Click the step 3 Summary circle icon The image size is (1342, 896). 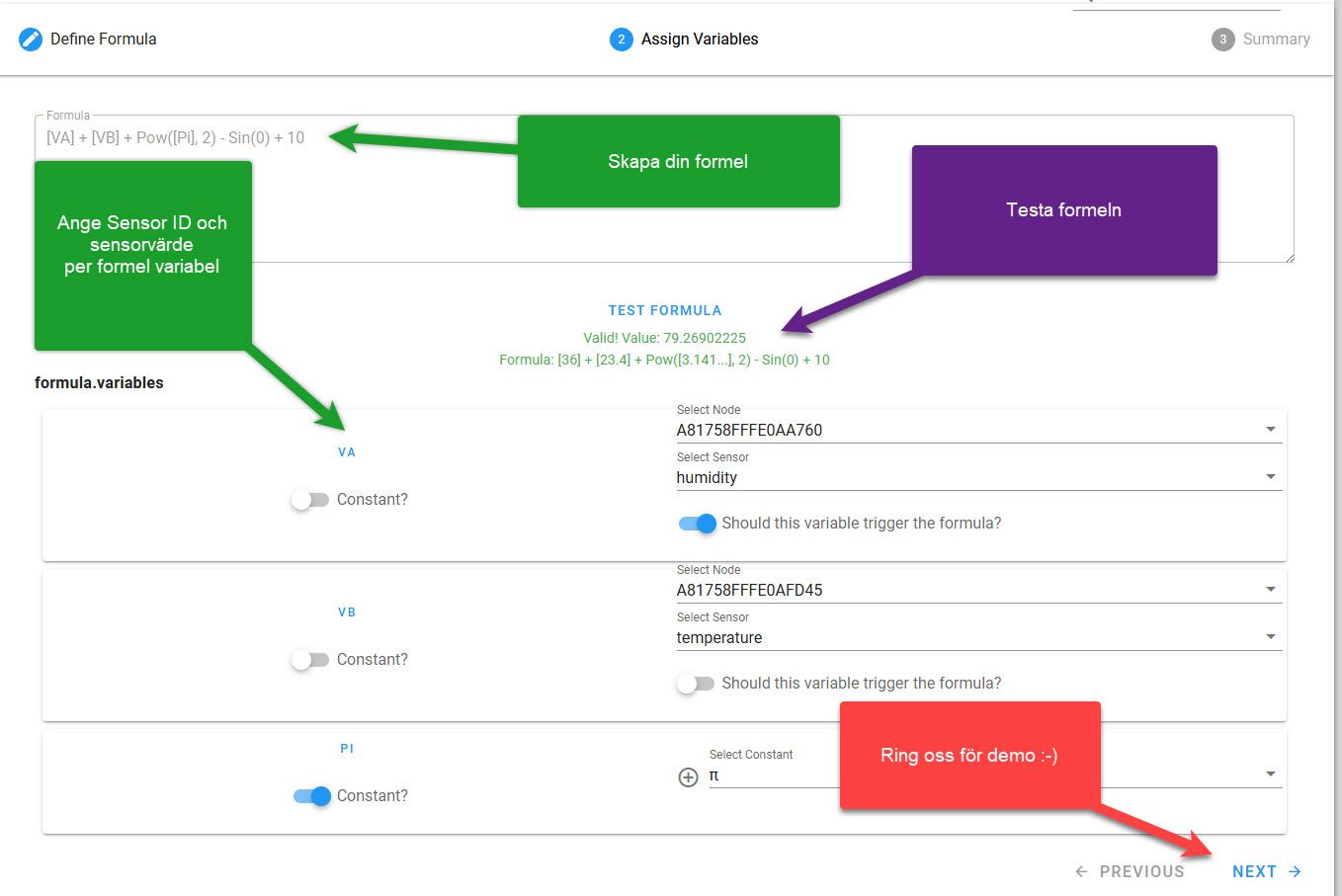coord(1222,40)
